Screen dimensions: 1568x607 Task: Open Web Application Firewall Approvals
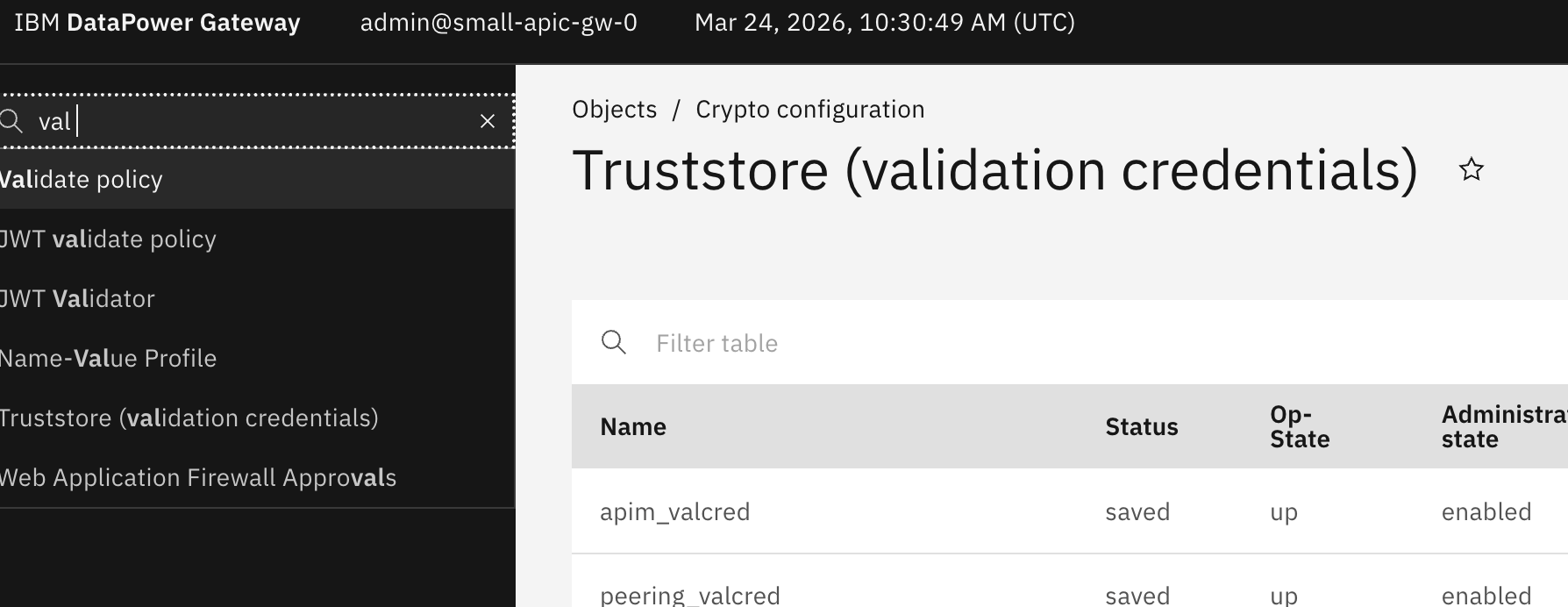(198, 478)
